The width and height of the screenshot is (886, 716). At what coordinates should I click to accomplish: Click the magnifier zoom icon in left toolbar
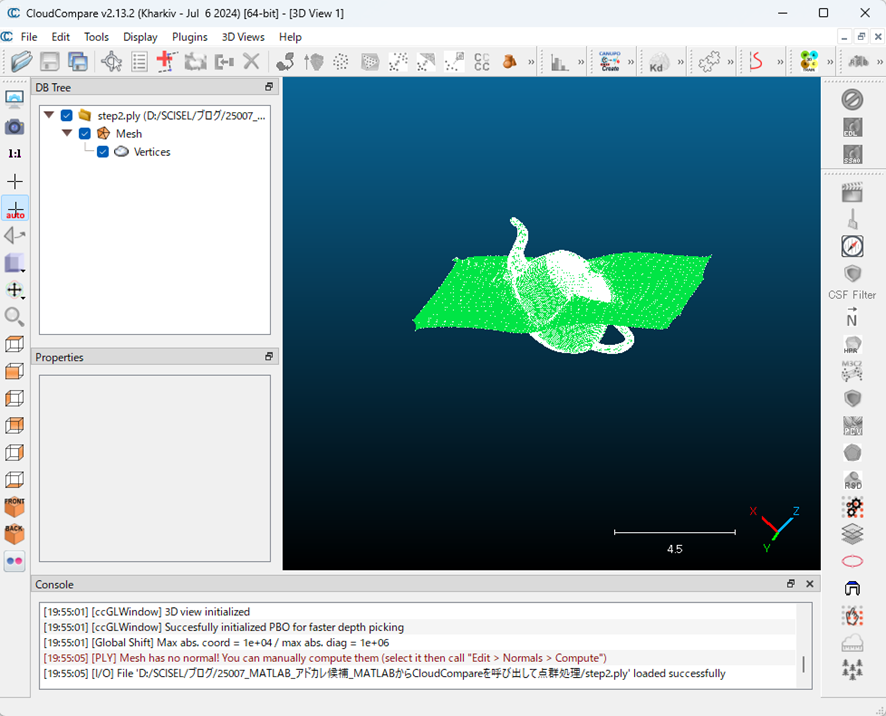click(x=14, y=317)
